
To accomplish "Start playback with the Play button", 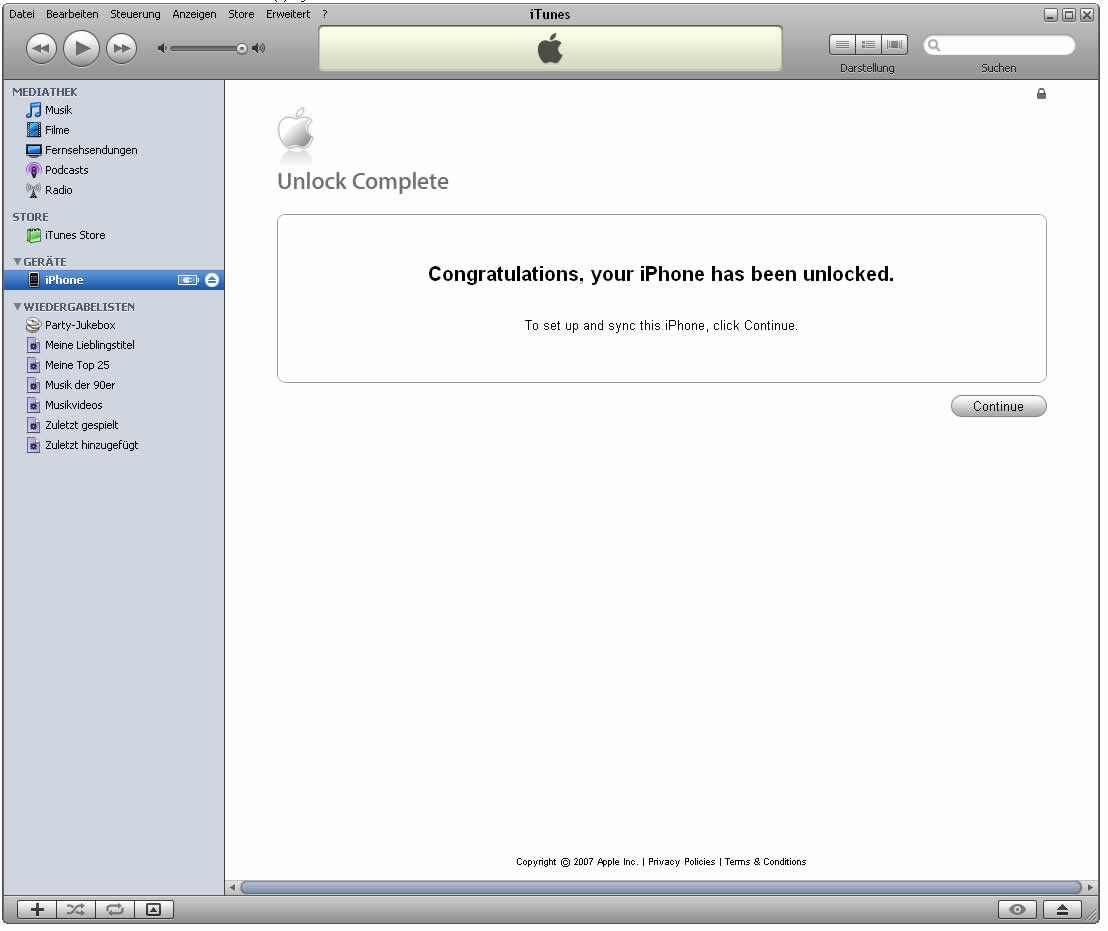I will [x=81, y=48].
